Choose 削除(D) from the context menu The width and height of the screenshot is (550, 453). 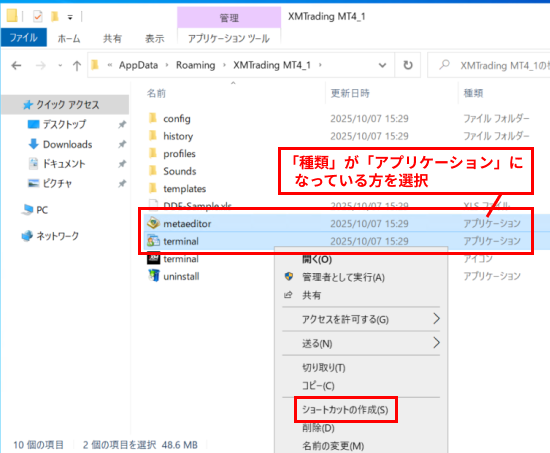(x=318, y=428)
